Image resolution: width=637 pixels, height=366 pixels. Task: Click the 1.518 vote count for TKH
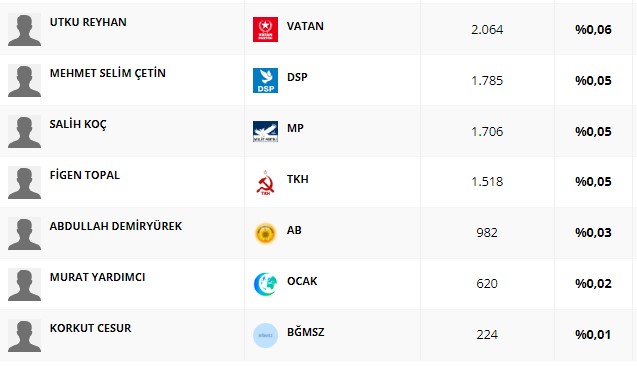(x=487, y=182)
